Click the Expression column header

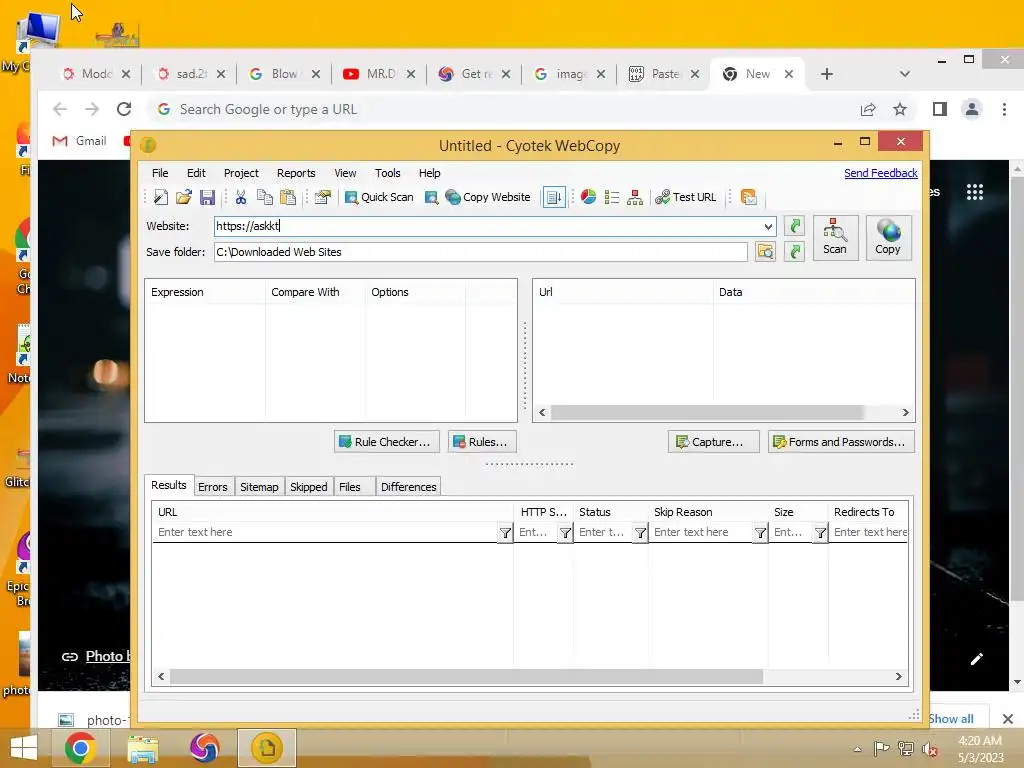click(x=205, y=292)
